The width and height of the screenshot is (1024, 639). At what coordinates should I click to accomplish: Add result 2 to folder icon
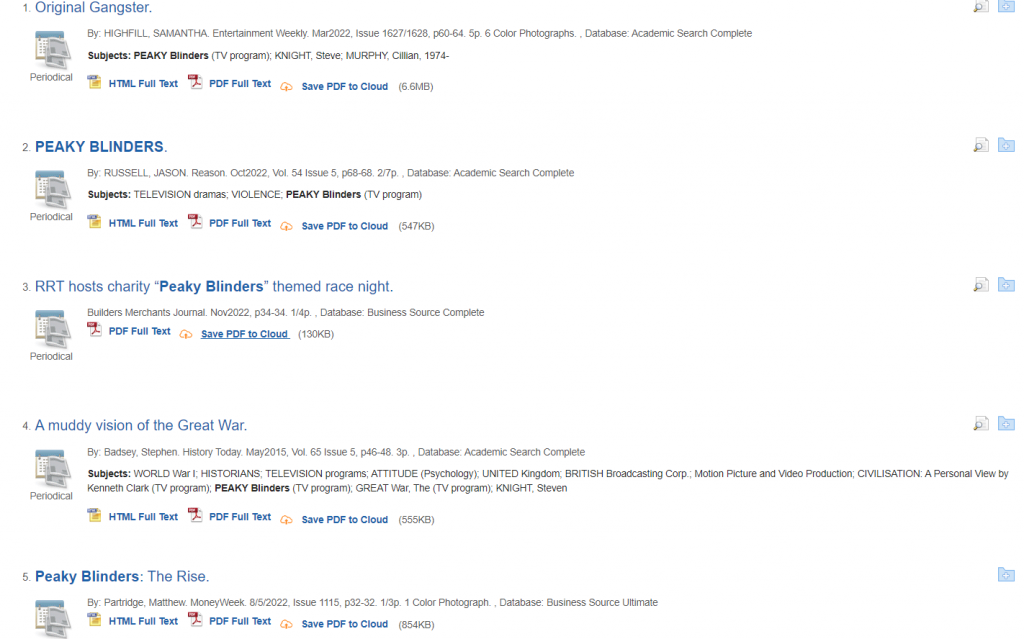(x=1006, y=145)
